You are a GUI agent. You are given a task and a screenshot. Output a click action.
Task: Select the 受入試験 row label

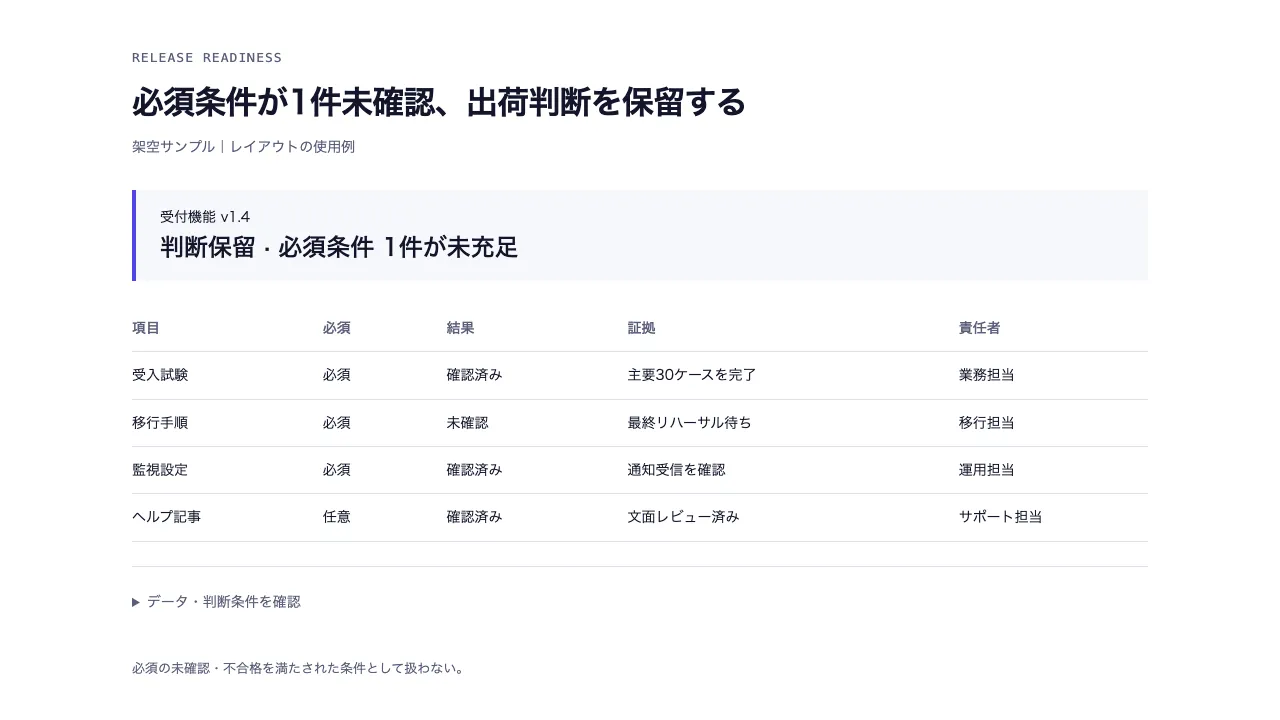click(x=160, y=375)
